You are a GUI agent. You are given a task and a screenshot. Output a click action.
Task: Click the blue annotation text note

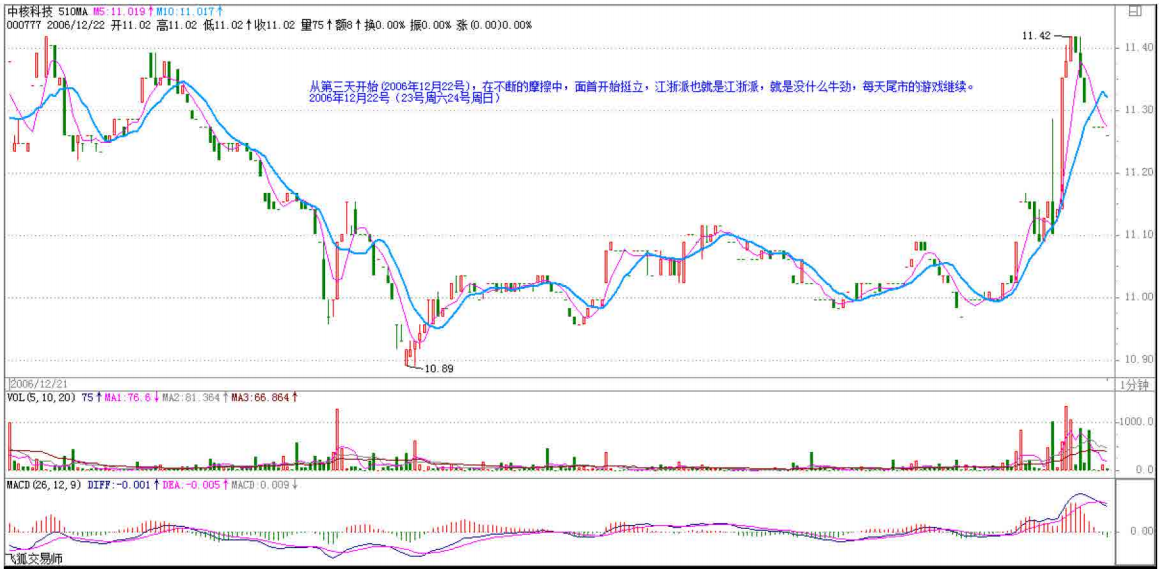tap(640, 93)
